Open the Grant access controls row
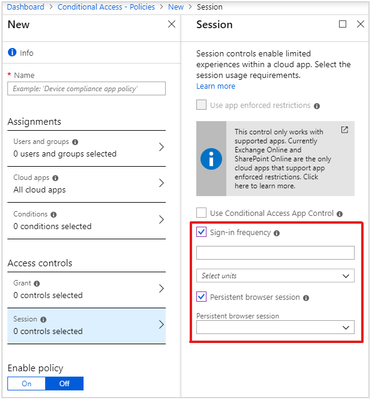The height and width of the screenshot is (400, 371). [x=87, y=289]
